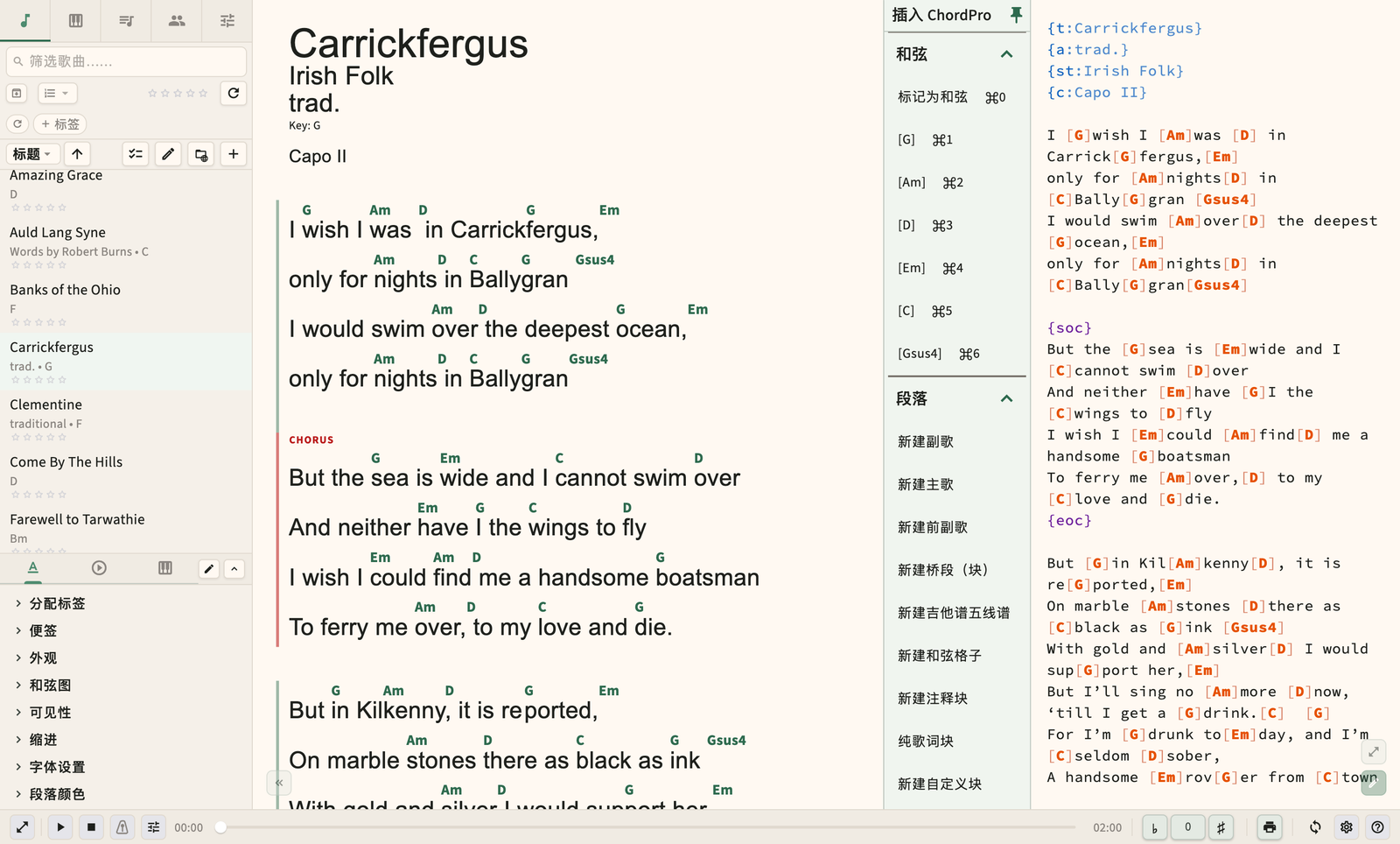
Task: Open the chord diagrams tab in the lower sidebar
Action: (165, 568)
